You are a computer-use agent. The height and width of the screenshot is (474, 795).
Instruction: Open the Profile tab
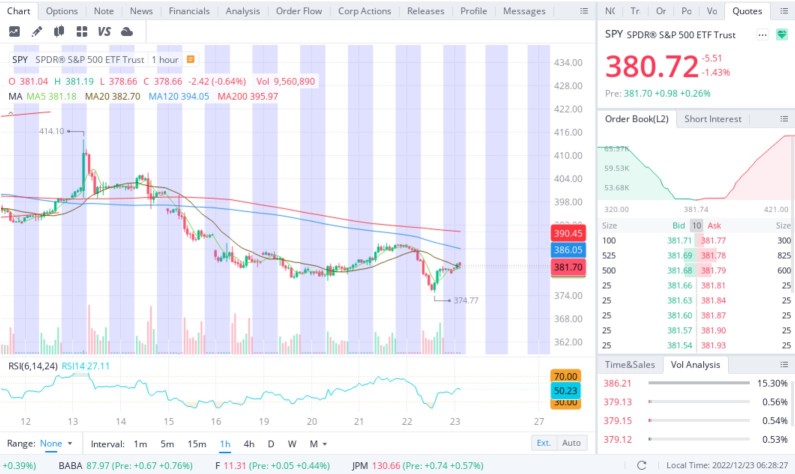(x=474, y=11)
